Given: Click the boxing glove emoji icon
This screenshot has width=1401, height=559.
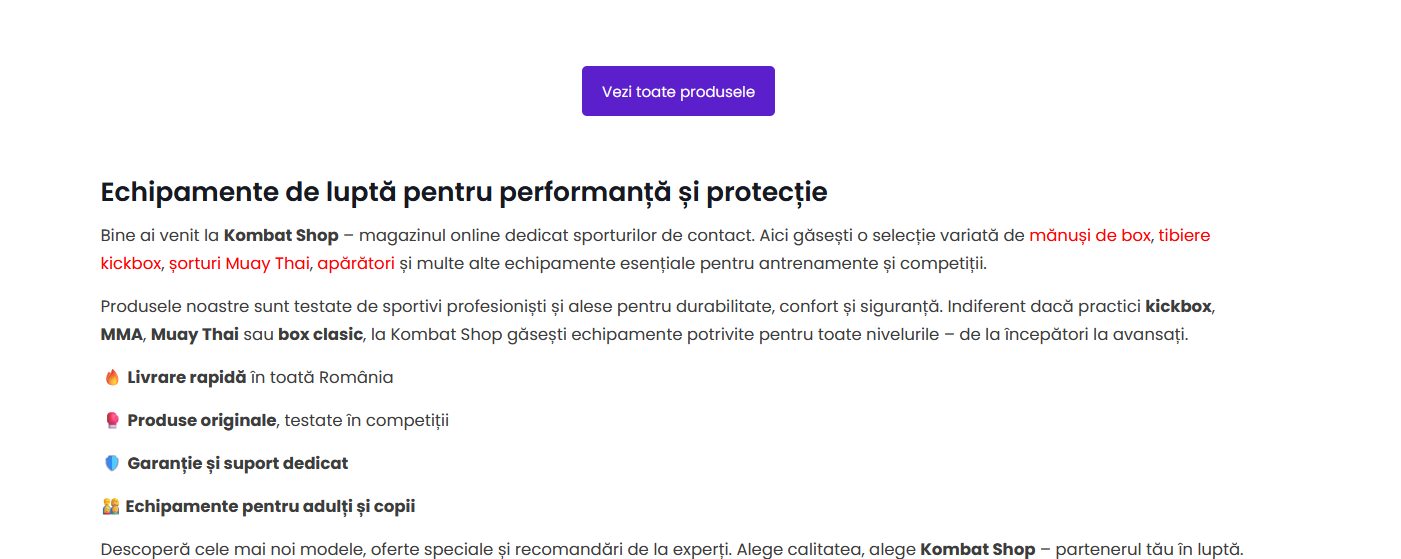Looking at the screenshot, I should pos(112,421).
